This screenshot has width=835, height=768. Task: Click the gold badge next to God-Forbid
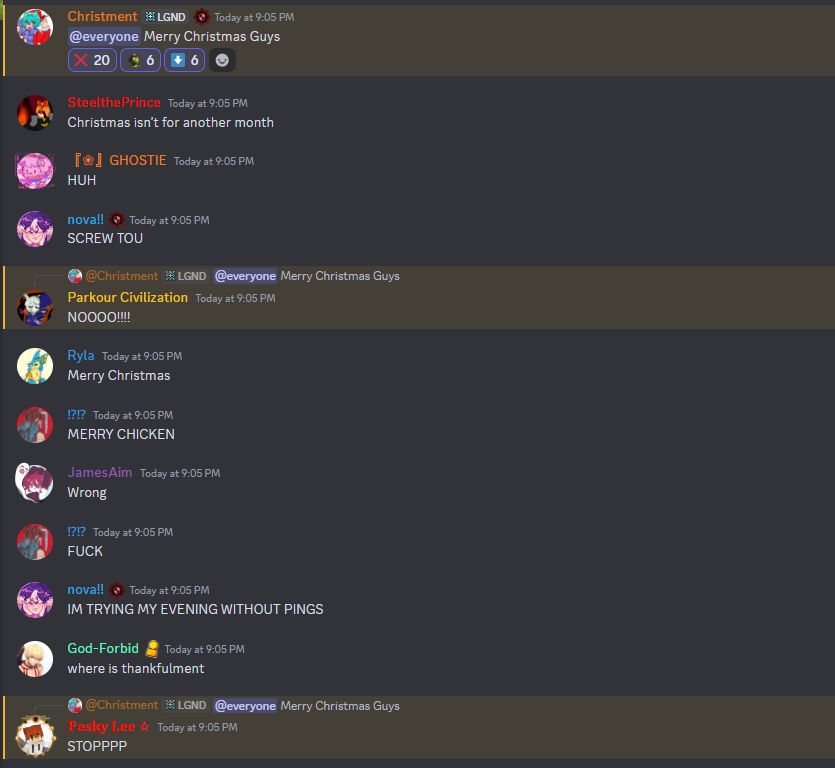tap(152, 648)
